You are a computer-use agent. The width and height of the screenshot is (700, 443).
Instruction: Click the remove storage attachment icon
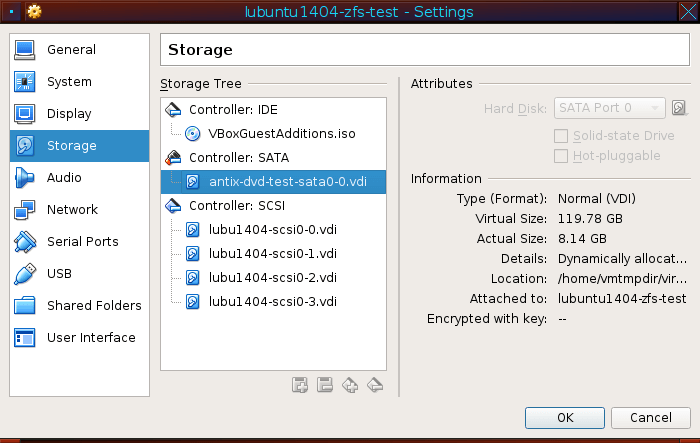point(325,385)
